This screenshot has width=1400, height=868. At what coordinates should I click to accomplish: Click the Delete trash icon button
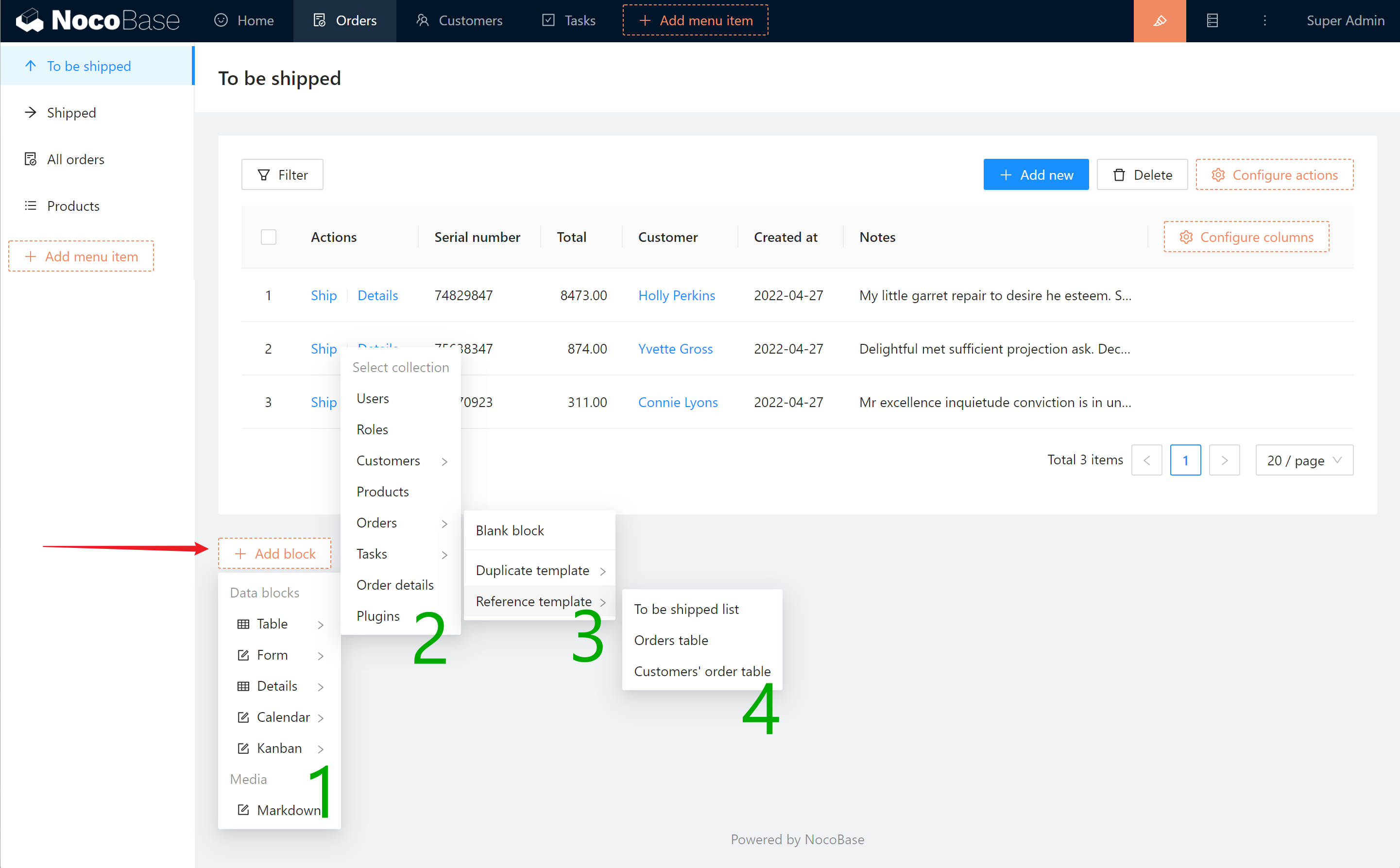(x=1142, y=174)
